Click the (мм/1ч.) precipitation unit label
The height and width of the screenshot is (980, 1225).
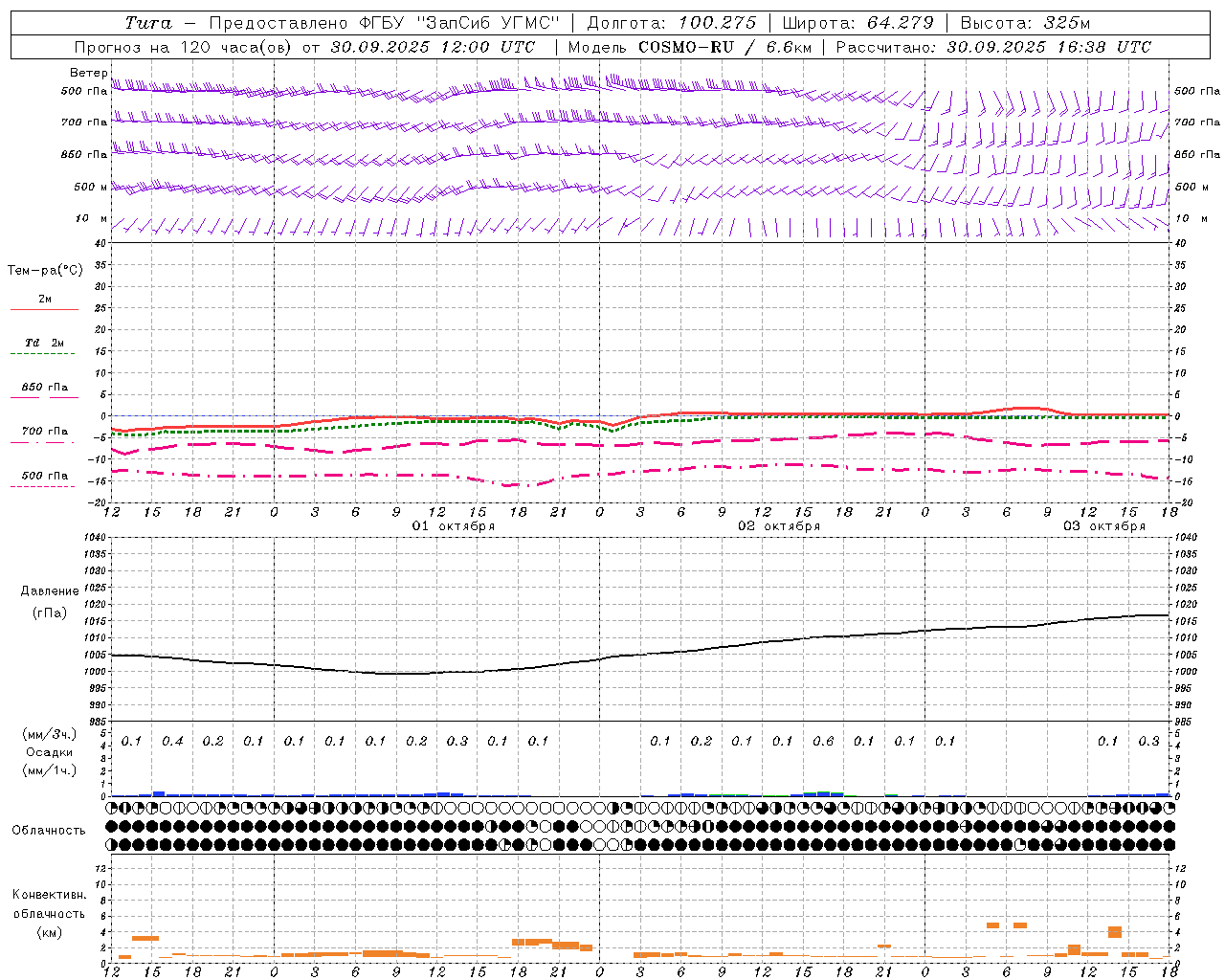tap(50, 770)
